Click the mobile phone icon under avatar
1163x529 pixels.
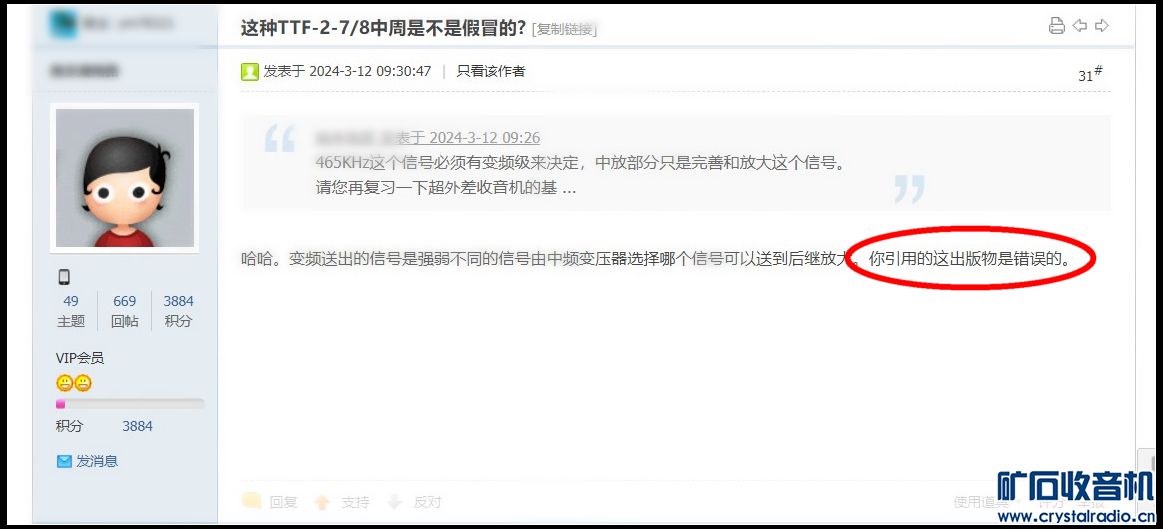64,277
